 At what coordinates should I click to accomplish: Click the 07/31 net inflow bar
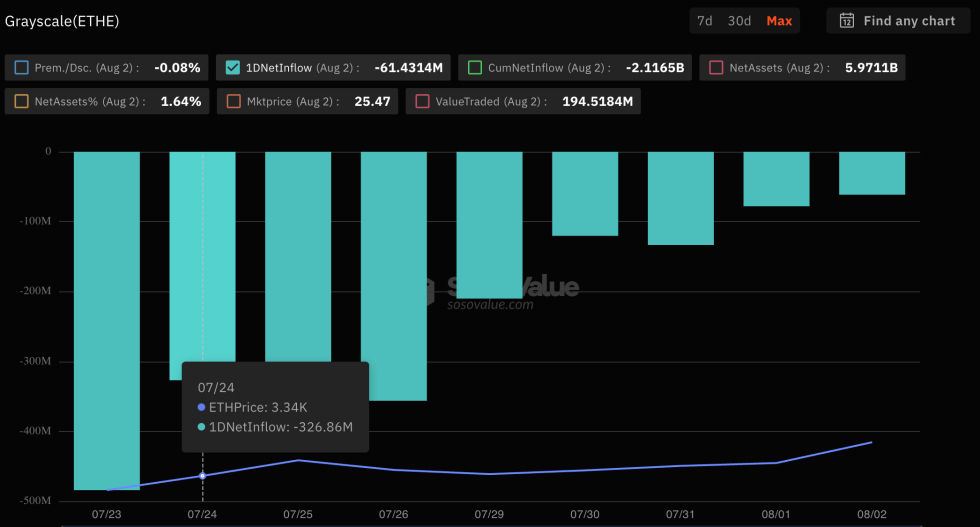(x=681, y=198)
